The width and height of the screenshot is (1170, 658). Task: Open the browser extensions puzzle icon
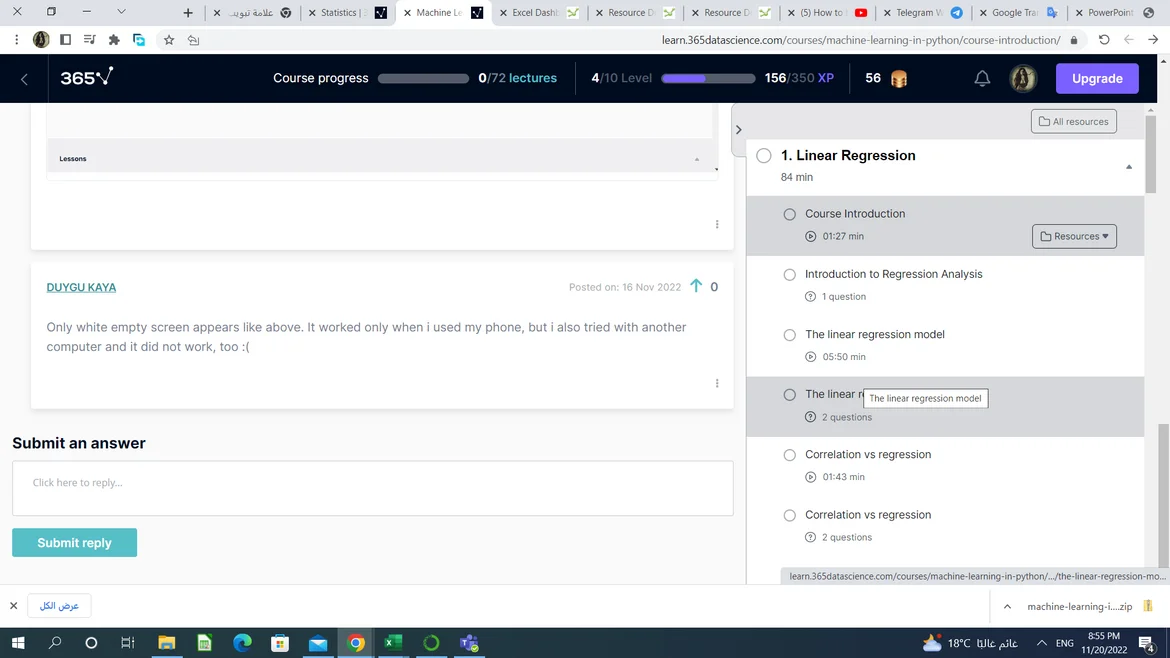pyautogui.click(x=114, y=40)
